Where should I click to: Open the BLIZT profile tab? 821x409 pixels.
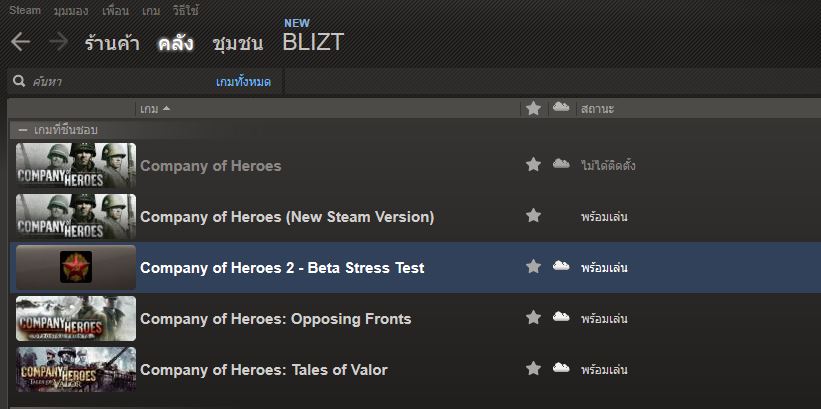tap(313, 43)
